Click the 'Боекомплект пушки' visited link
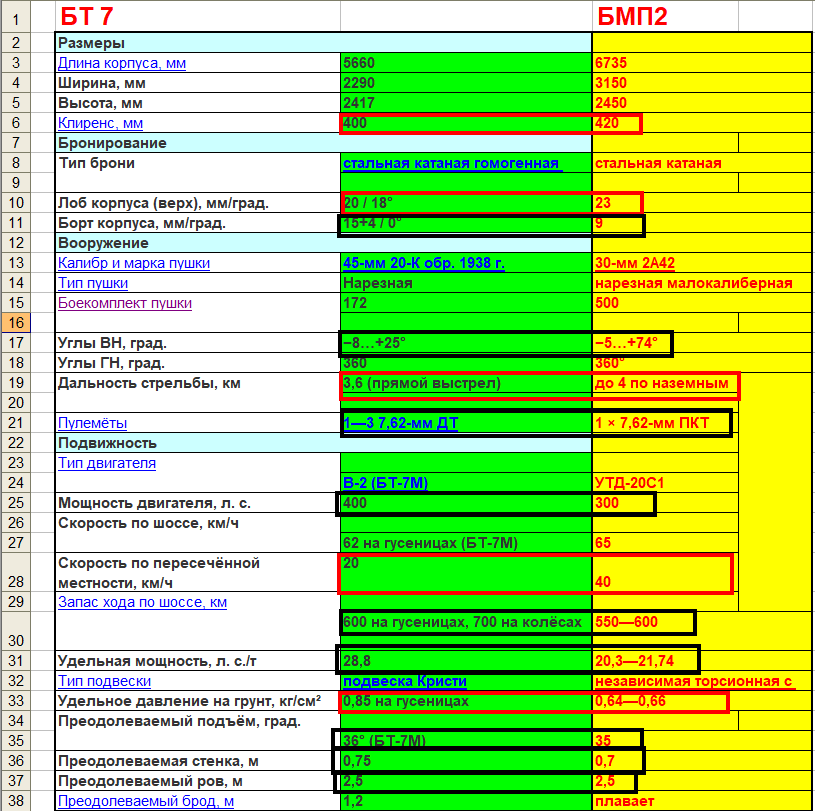 (x=124, y=303)
